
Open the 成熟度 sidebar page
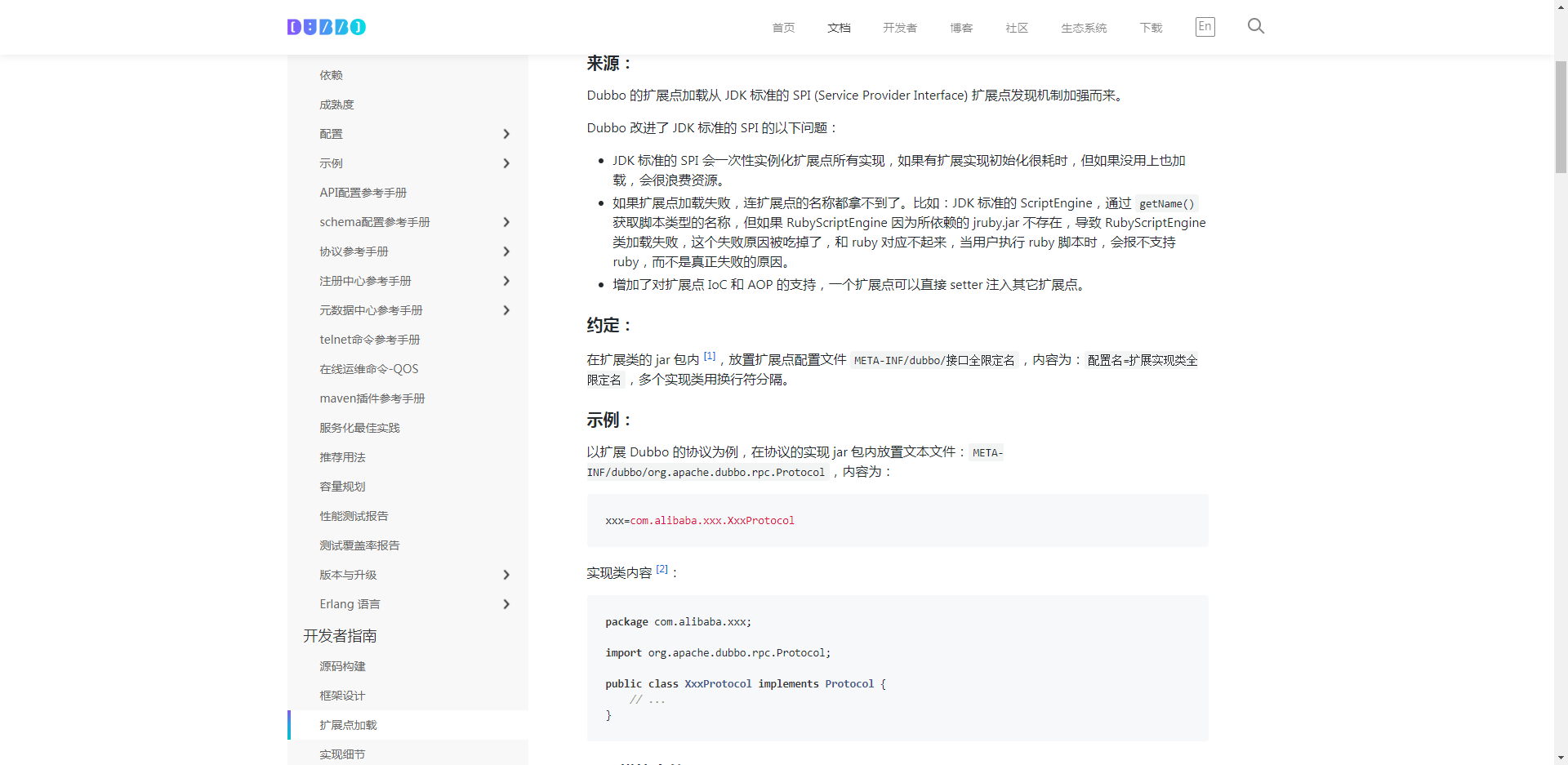(x=336, y=105)
